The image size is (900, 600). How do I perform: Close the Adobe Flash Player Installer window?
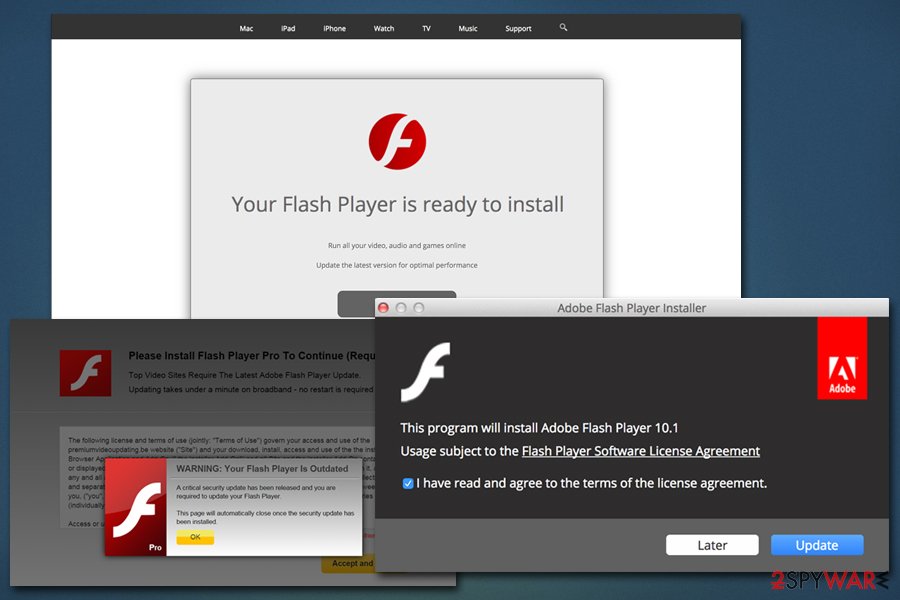click(383, 308)
